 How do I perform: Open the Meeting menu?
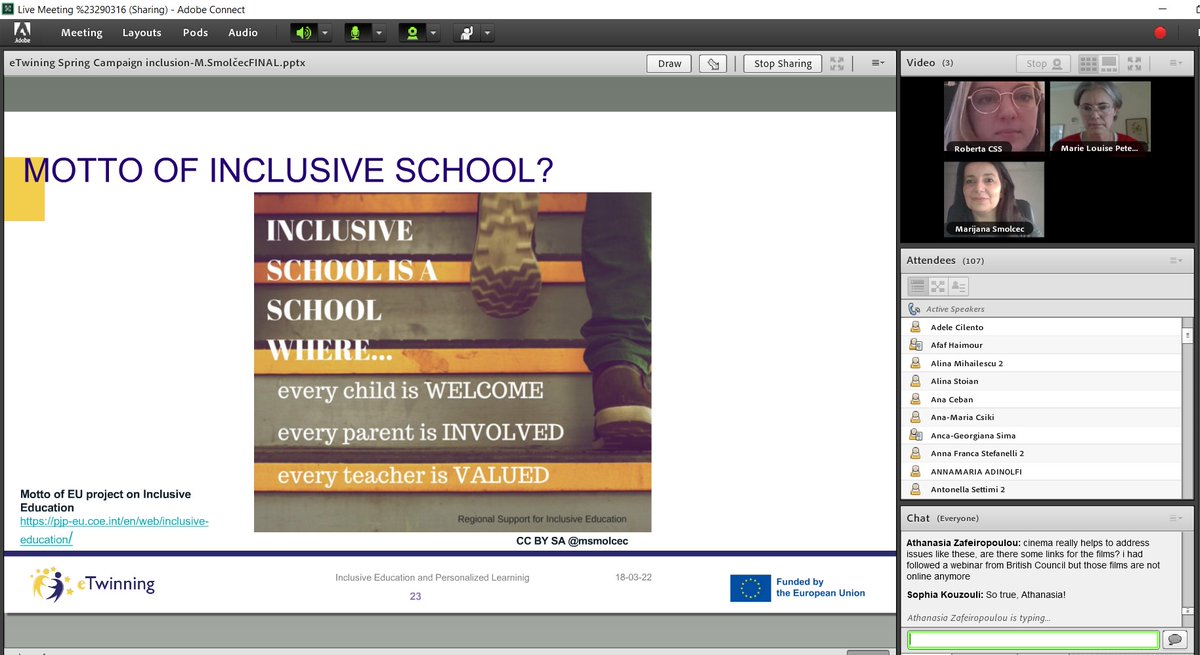click(x=81, y=32)
